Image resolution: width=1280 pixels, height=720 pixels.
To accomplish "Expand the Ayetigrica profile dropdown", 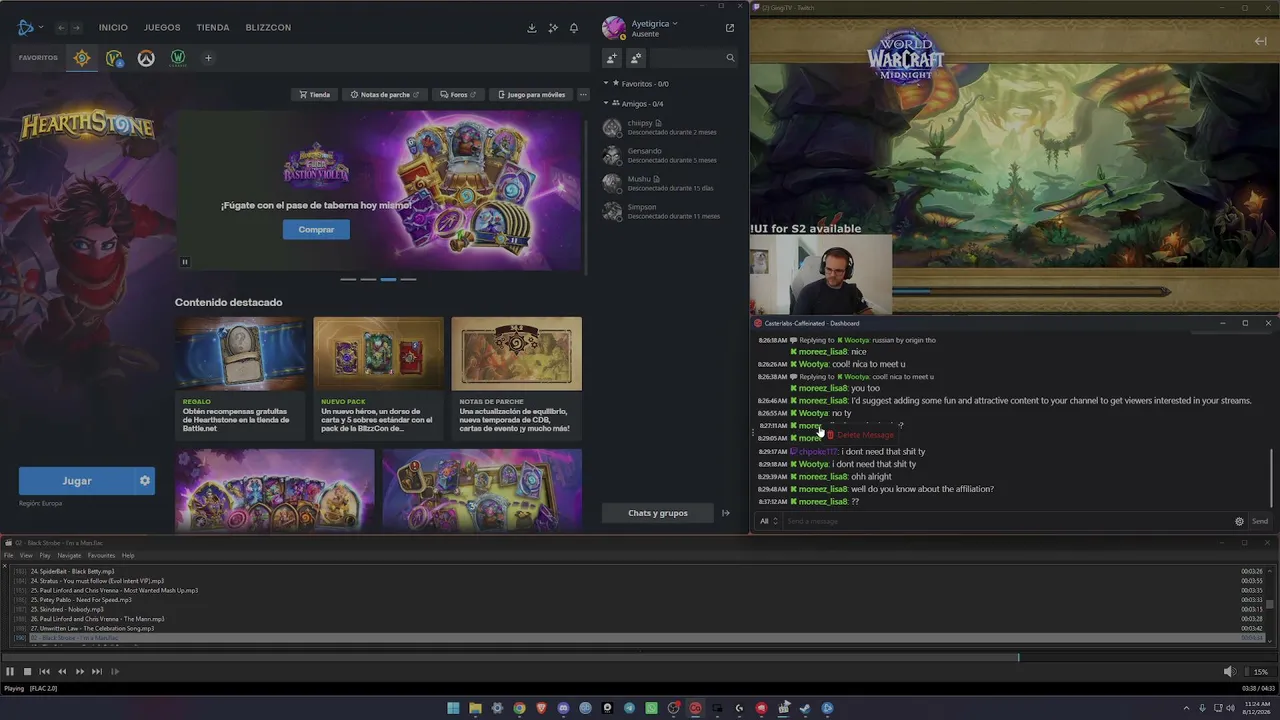I will pyautogui.click(x=654, y=23).
